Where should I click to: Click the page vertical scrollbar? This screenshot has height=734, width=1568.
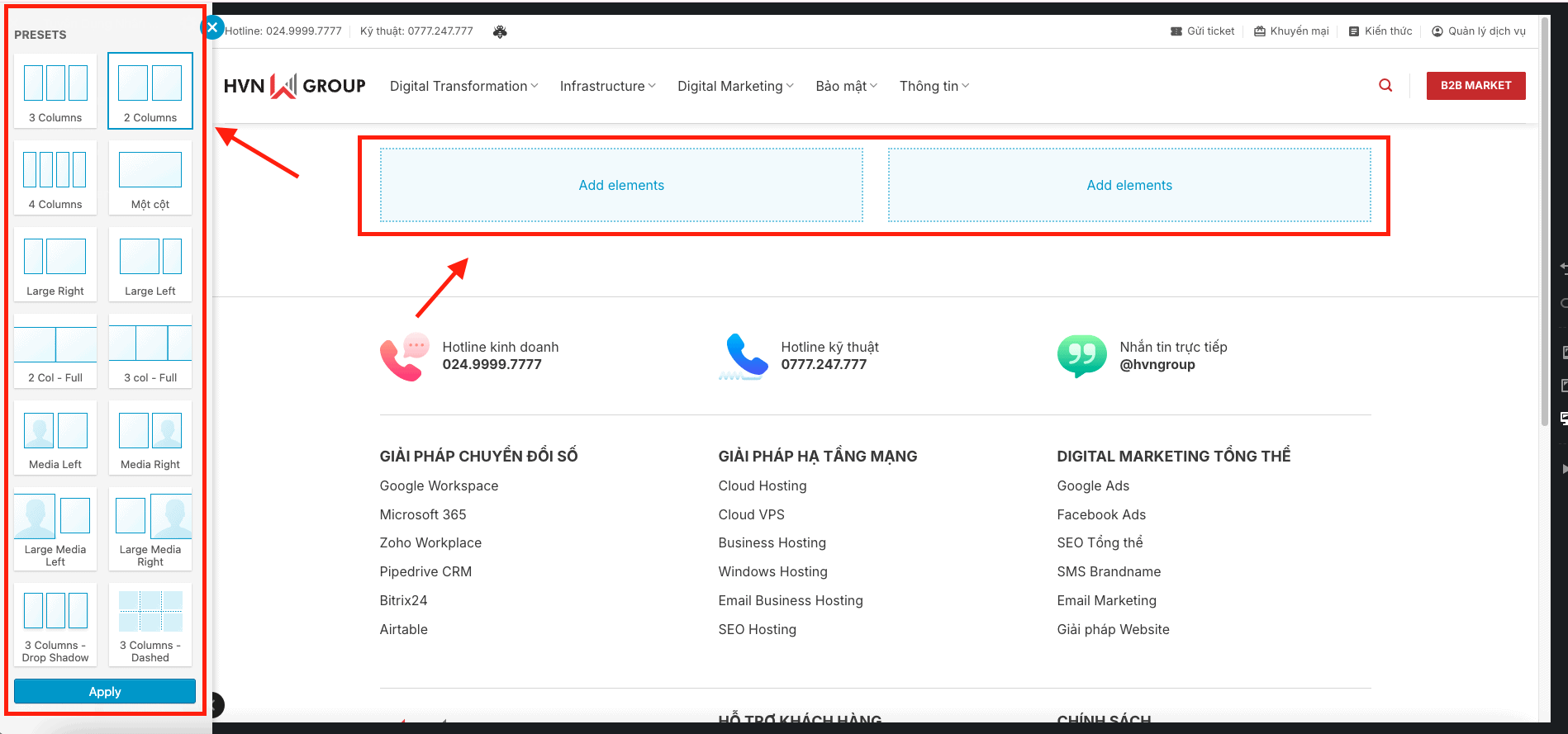[1545, 223]
